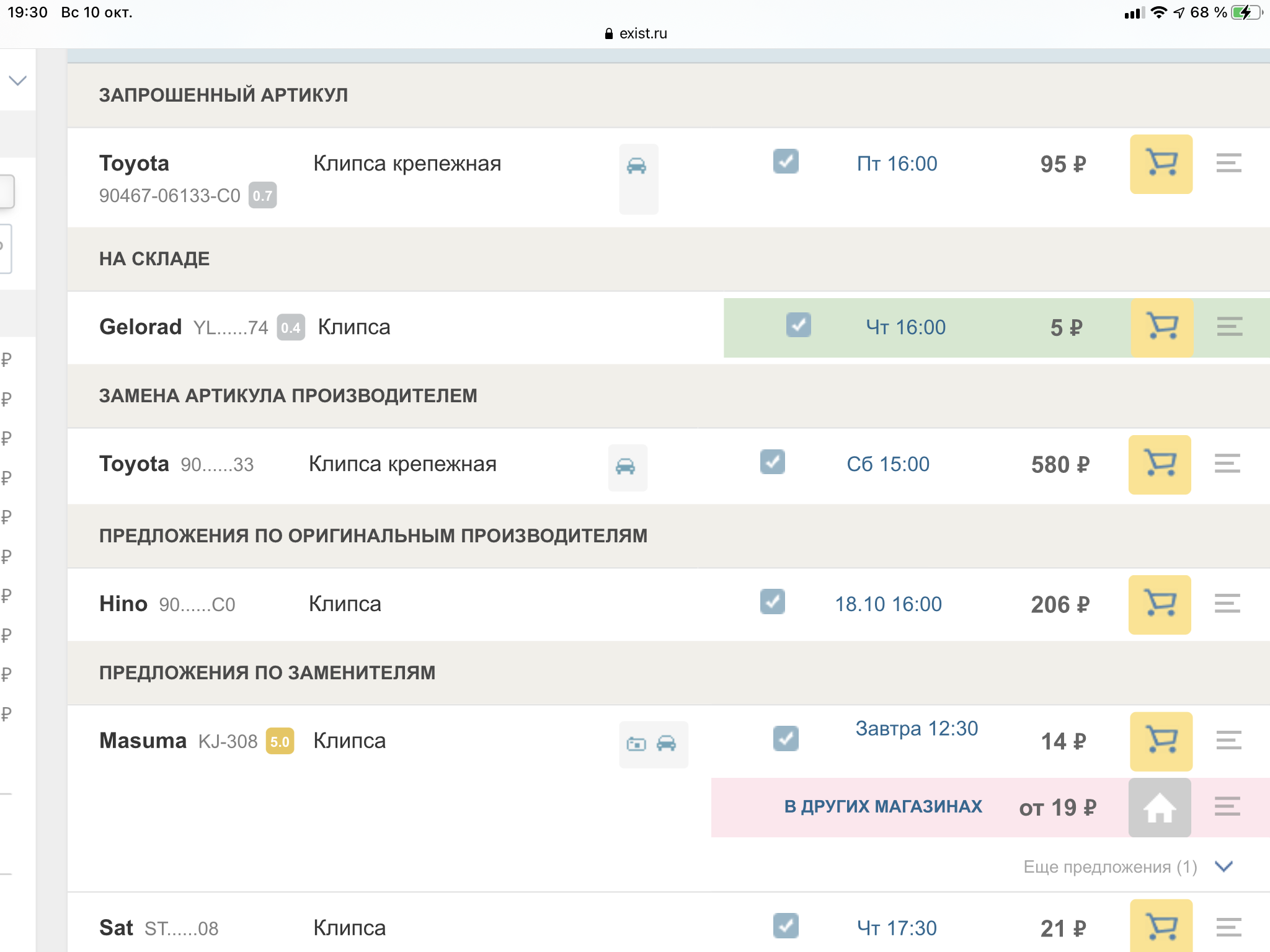Toggle checkbox in Gelorad row

pyautogui.click(x=798, y=325)
